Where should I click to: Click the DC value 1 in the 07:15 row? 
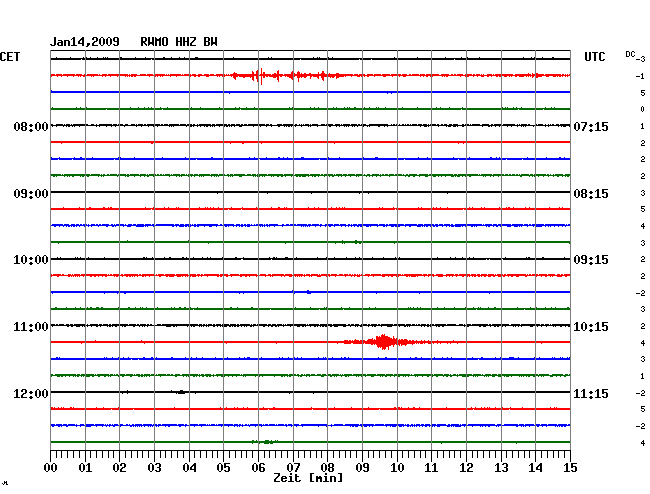tap(643, 126)
